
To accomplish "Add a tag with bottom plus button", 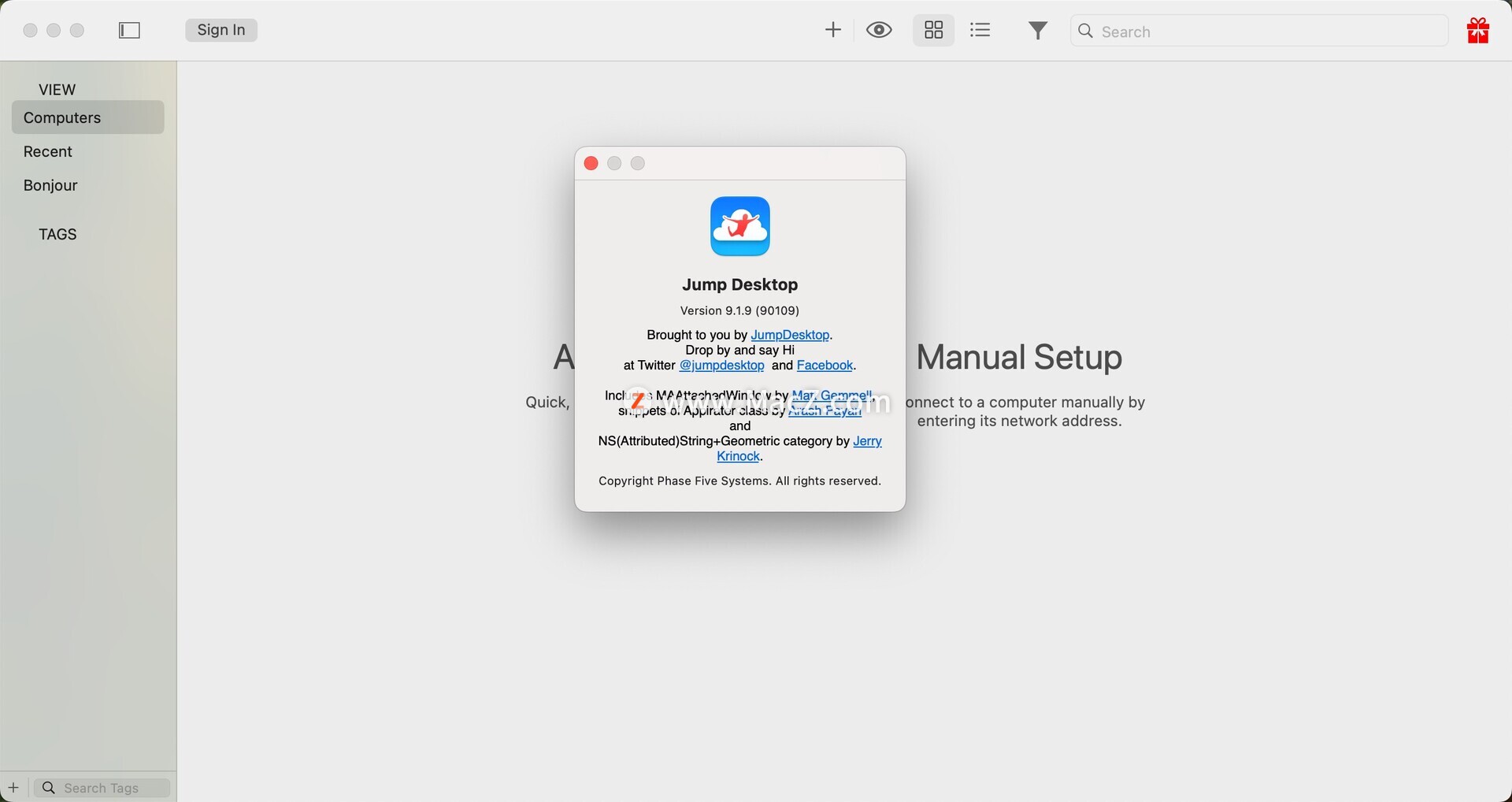I will pos(13,787).
